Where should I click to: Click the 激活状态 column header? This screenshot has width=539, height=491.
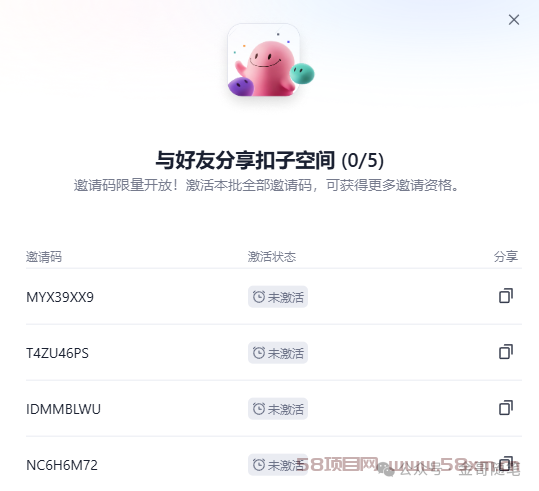click(272, 257)
